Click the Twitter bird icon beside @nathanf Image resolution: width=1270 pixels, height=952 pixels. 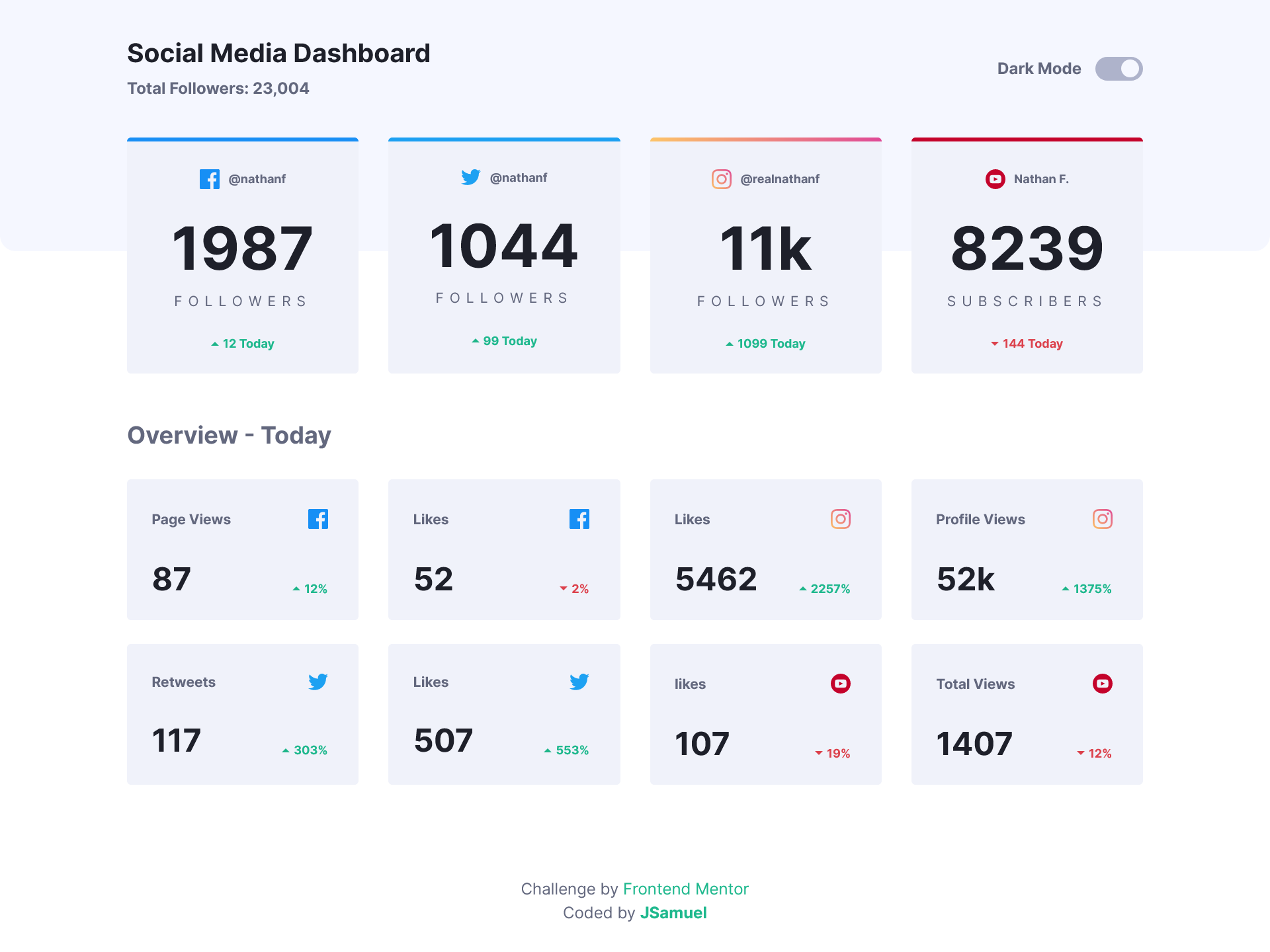click(471, 177)
